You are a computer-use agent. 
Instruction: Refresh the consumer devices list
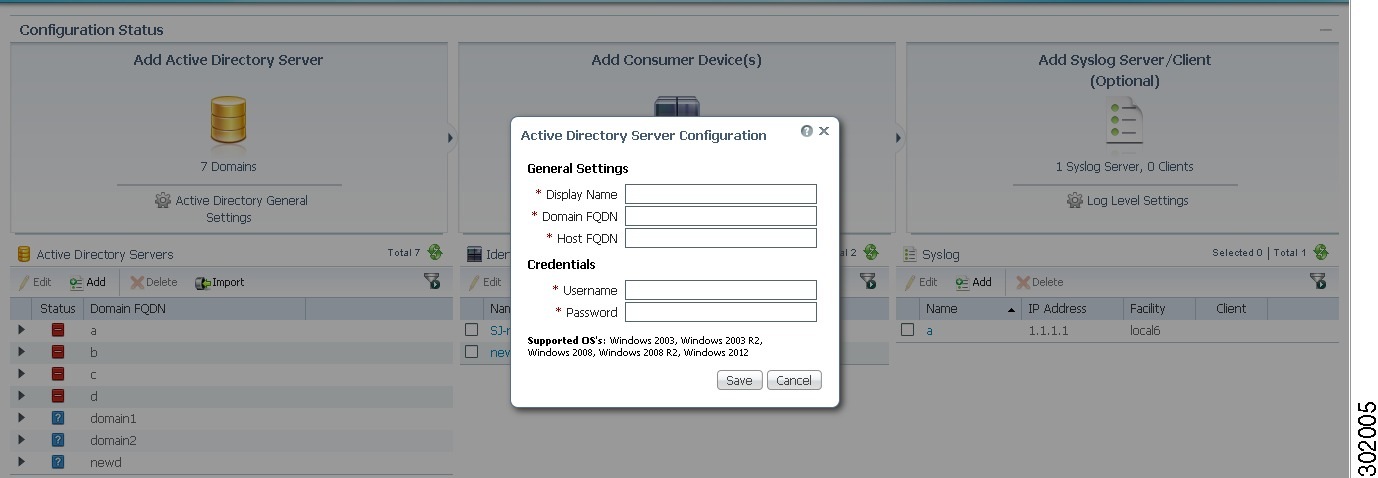click(871, 252)
